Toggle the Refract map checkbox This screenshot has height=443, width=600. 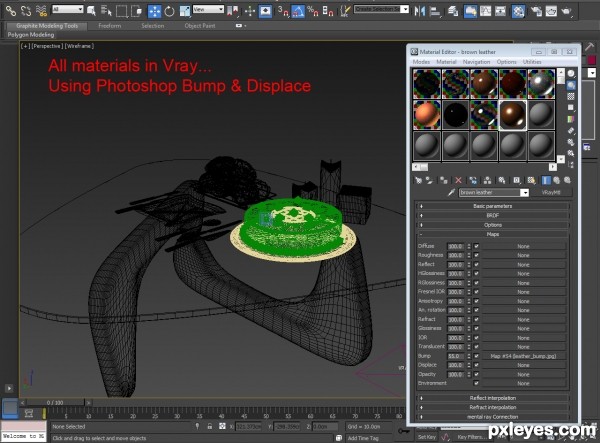coord(476,319)
